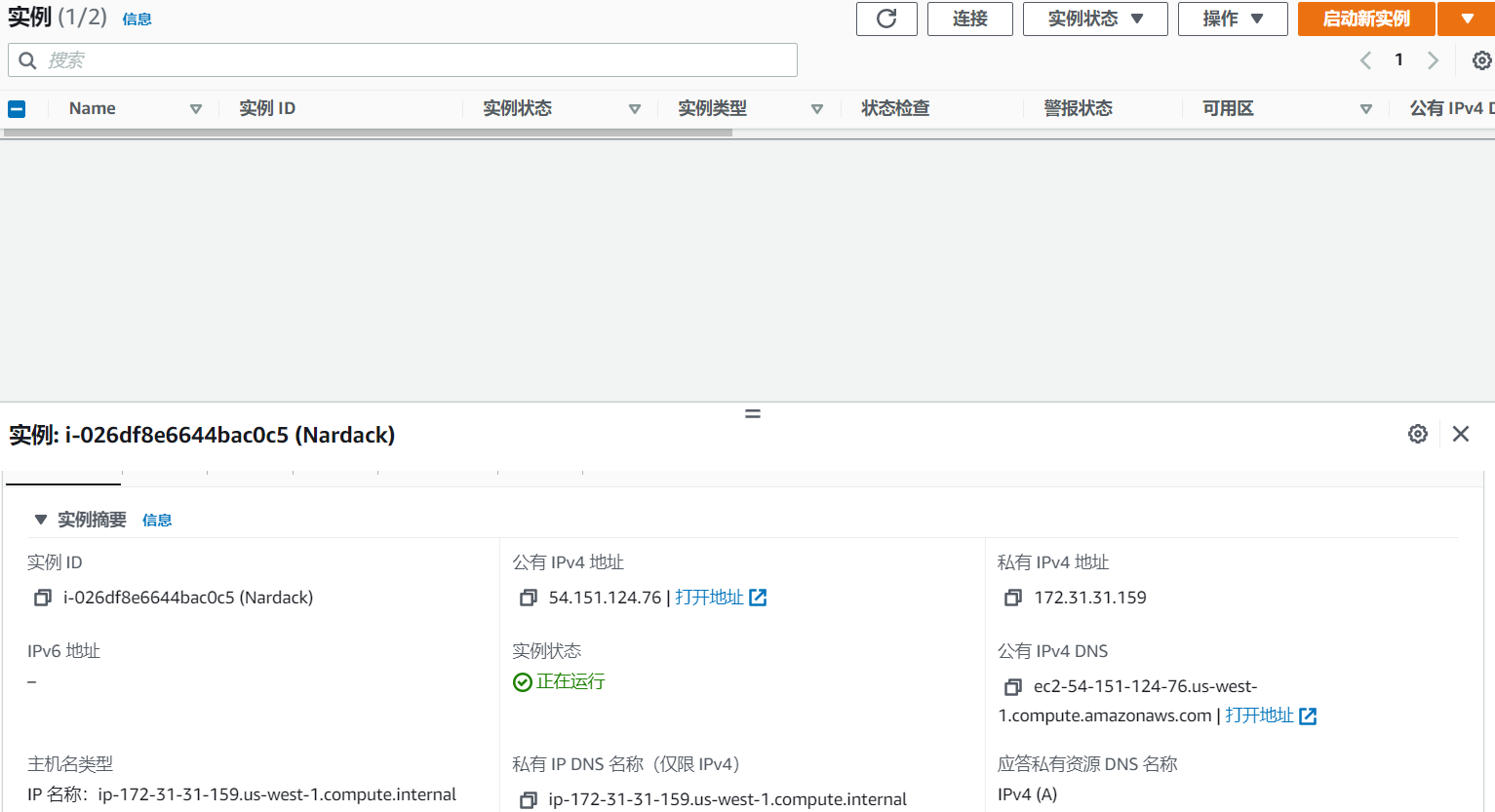Copy the private IPv4 address 172.31.31.159
Screen dimensions: 1495x812
coord(1013,598)
